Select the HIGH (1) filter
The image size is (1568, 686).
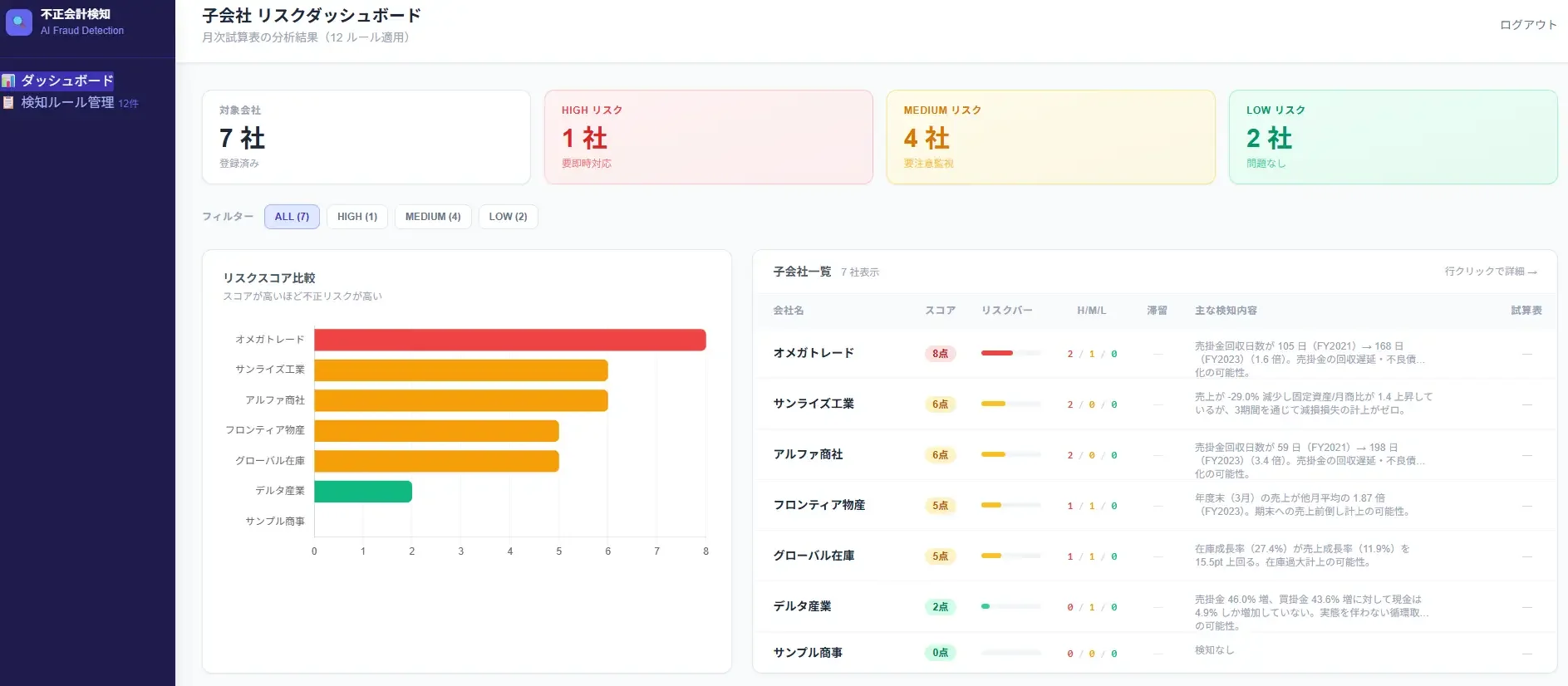coord(357,217)
